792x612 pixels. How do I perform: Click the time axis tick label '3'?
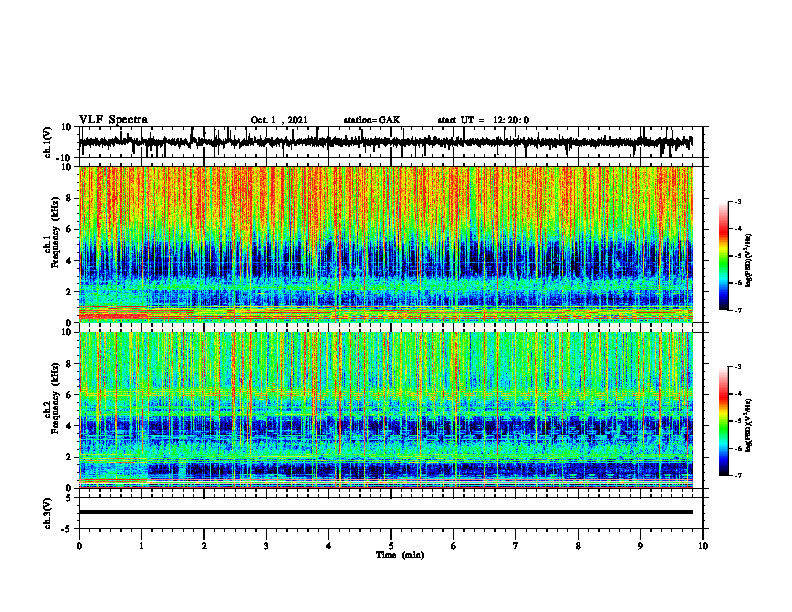pos(266,546)
